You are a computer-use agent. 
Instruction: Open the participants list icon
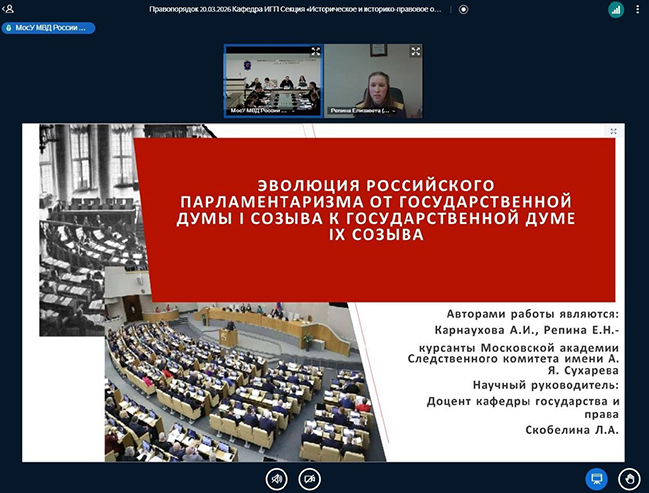tap(9, 8)
